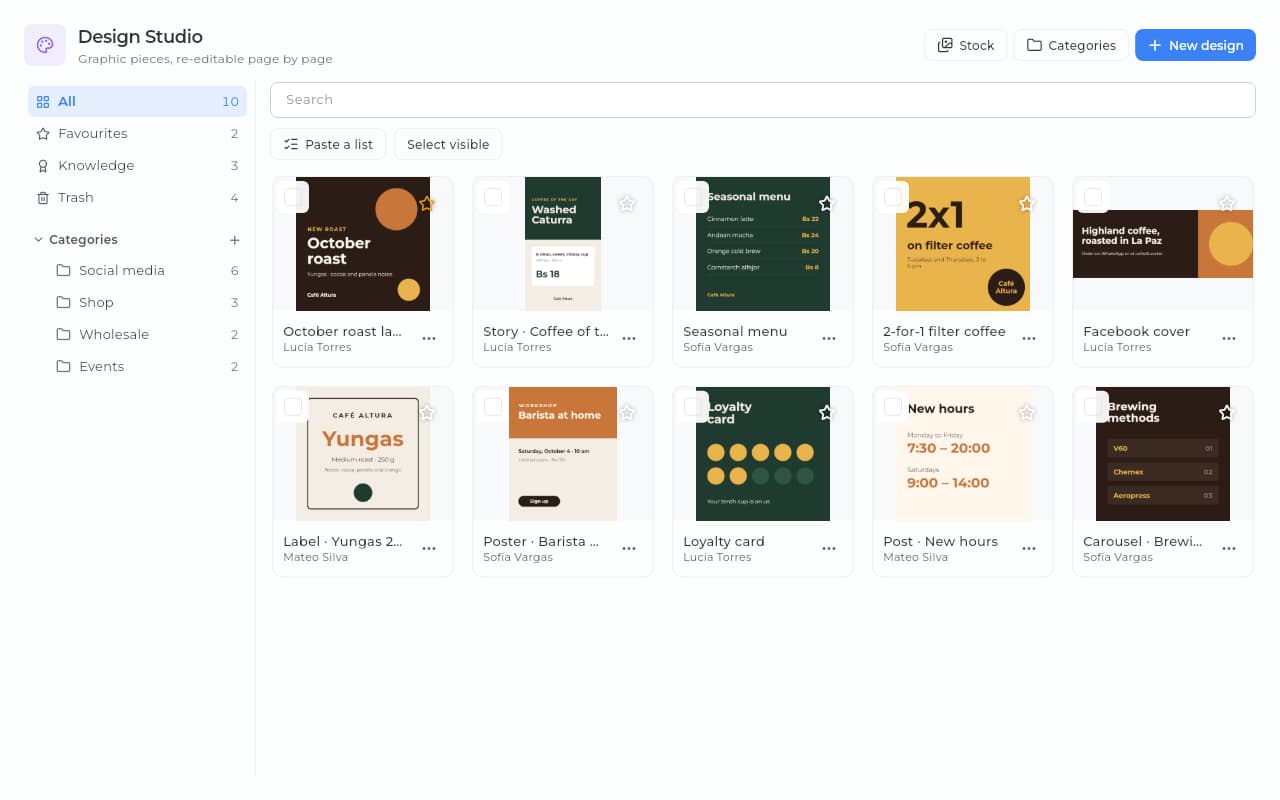Image resolution: width=1280 pixels, height=800 pixels.
Task: Open the Stock library
Action: [x=965, y=45]
